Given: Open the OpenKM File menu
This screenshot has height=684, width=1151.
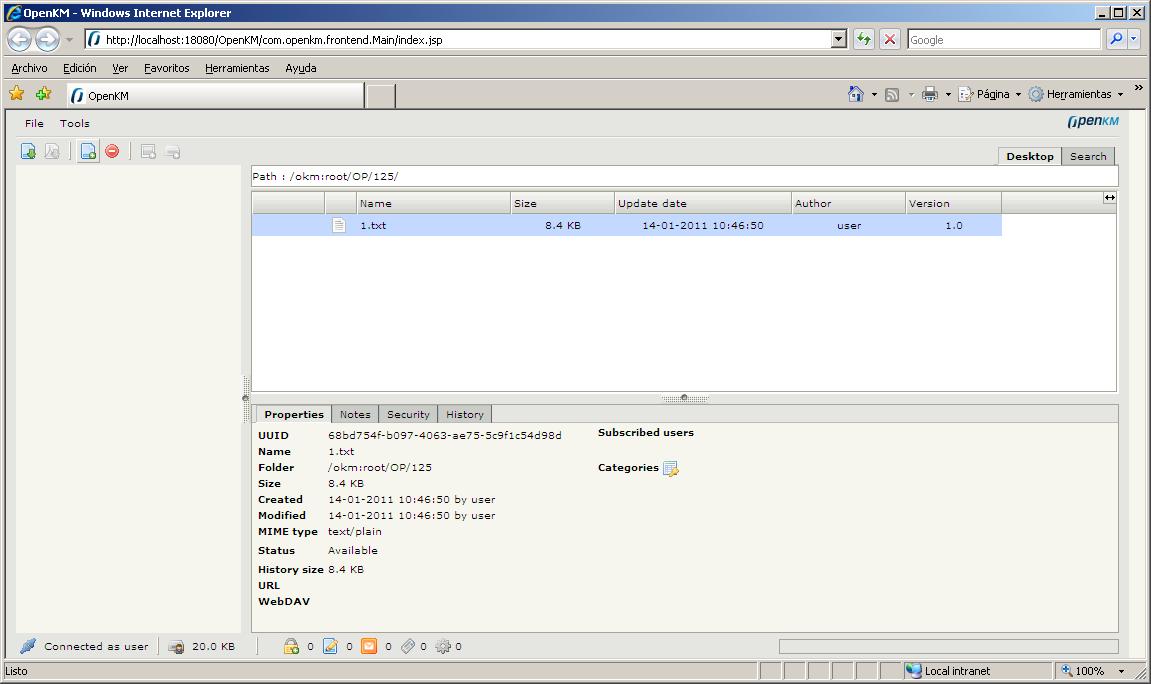Looking at the screenshot, I should pyautogui.click(x=34, y=123).
